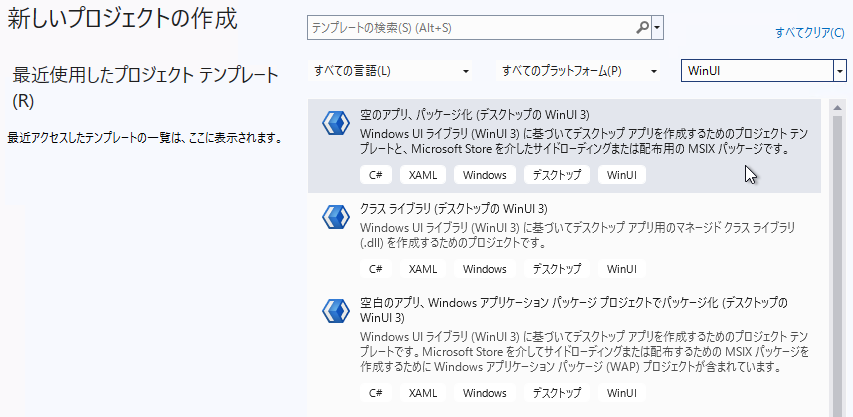Select the クラス ライブラリ template icon
This screenshot has width=853, height=417.
pyautogui.click(x=336, y=217)
